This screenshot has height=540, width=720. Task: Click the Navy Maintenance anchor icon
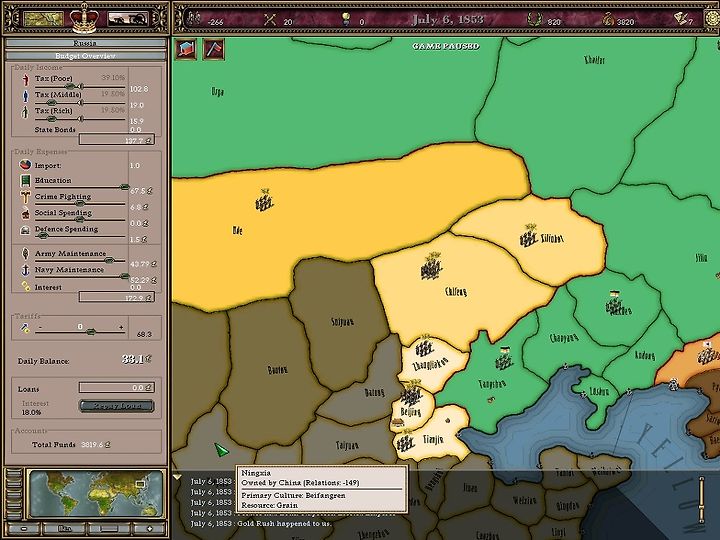(25, 270)
